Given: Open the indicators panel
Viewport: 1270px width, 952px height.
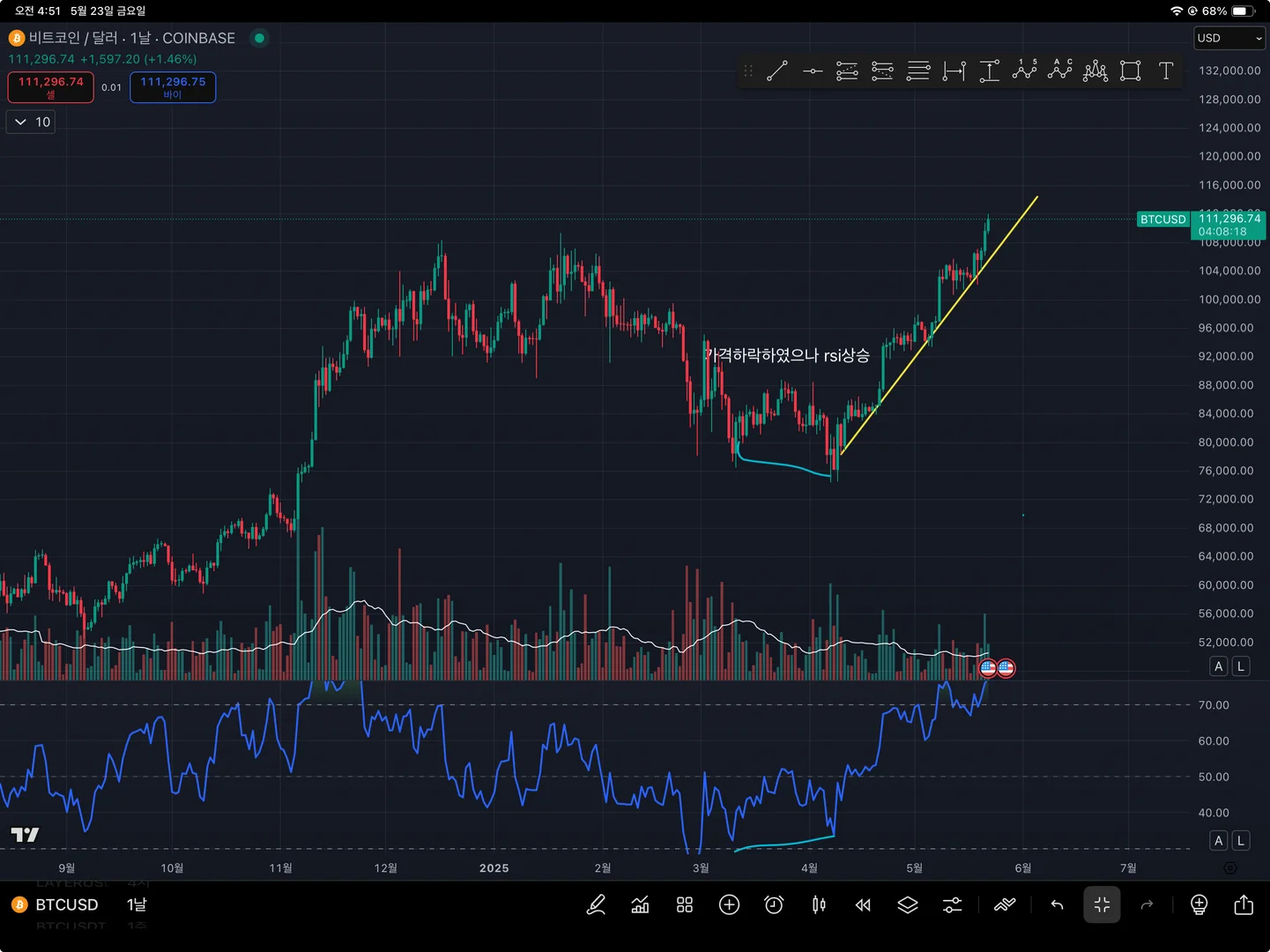Looking at the screenshot, I should (x=640, y=904).
